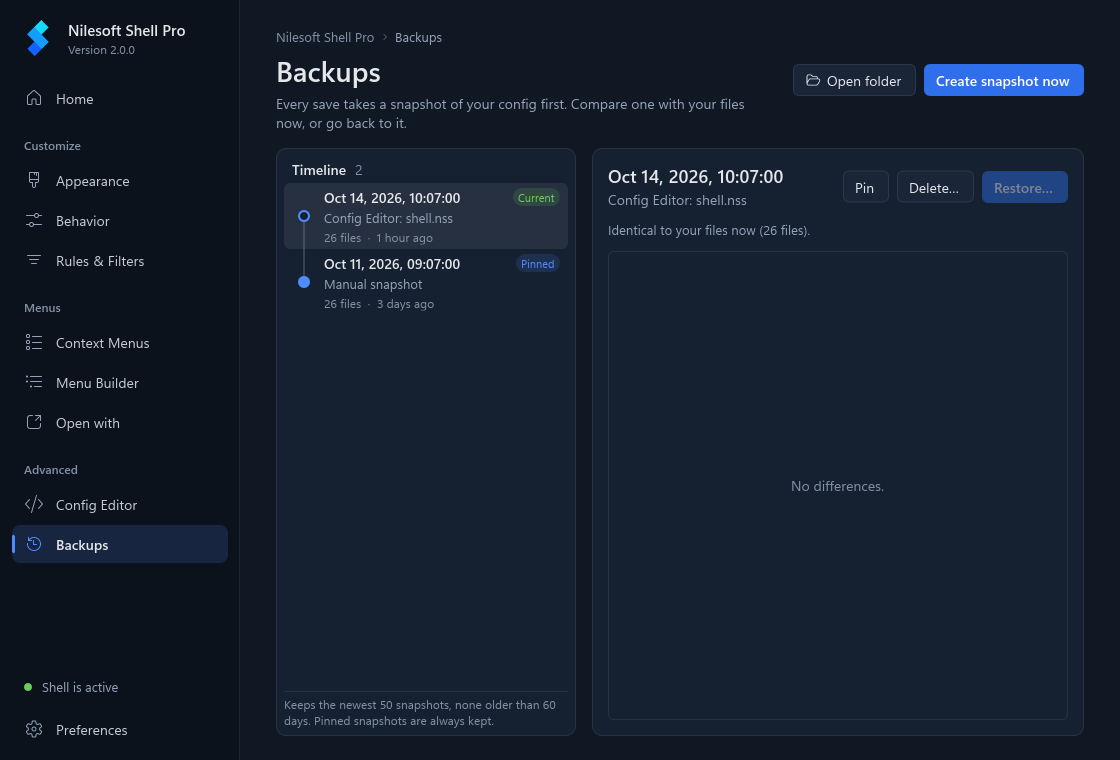The width and height of the screenshot is (1120, 760).
Task: Click the Backups breadcrumb item
Action: [419, 37]
